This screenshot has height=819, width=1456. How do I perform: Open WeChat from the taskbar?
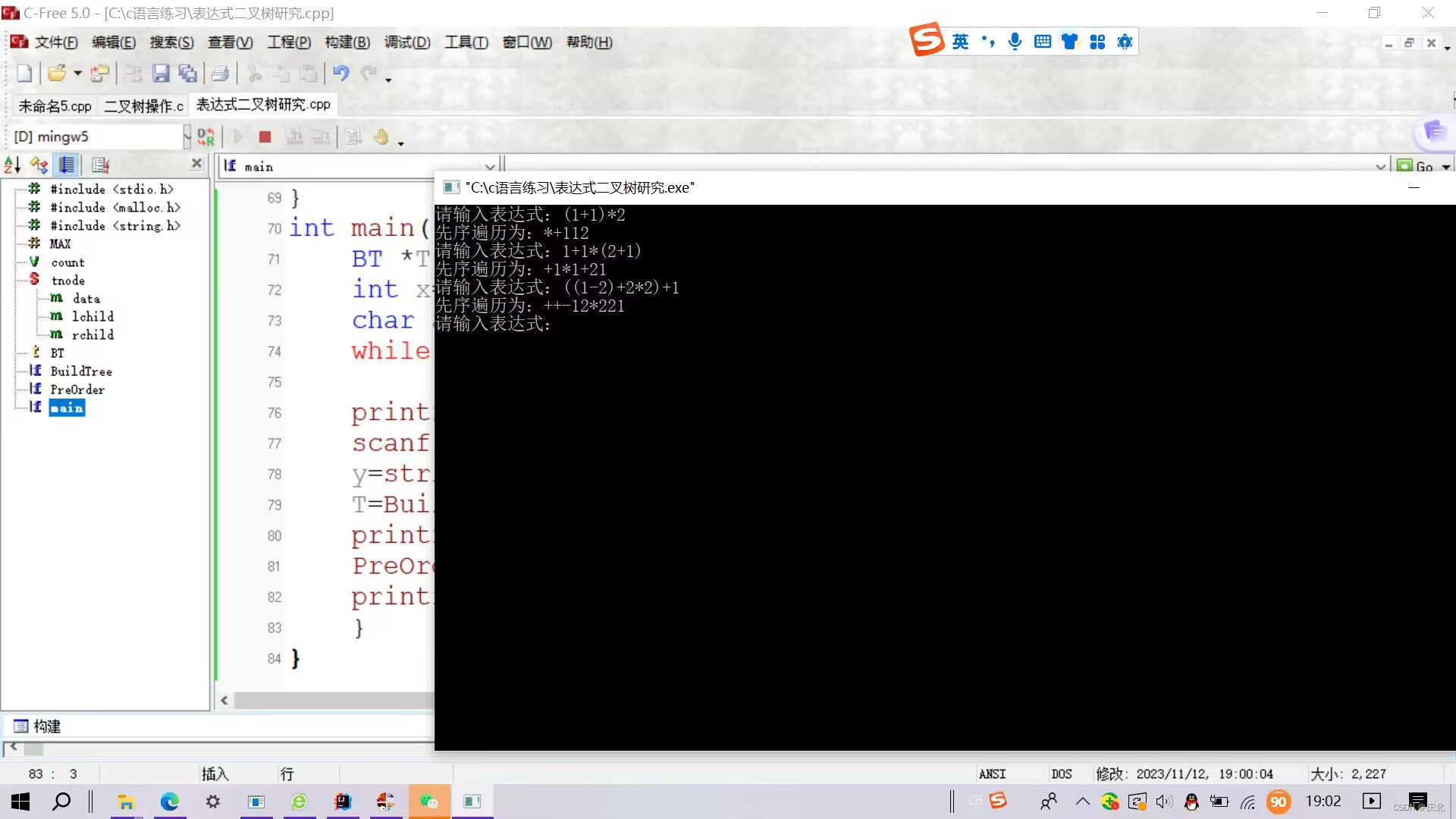point(429,802)
